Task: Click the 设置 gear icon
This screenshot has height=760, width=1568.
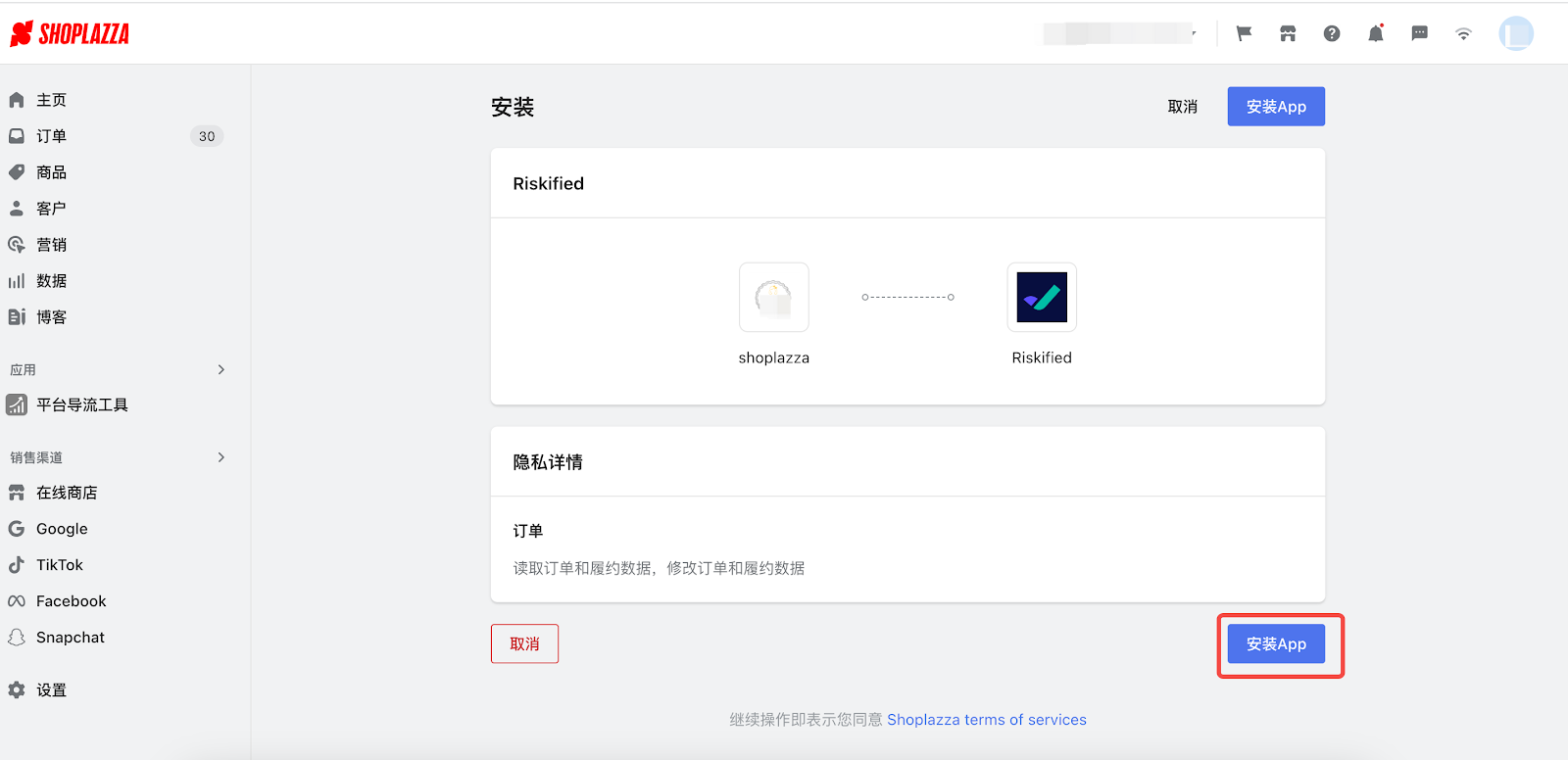Action: [17, 690]
